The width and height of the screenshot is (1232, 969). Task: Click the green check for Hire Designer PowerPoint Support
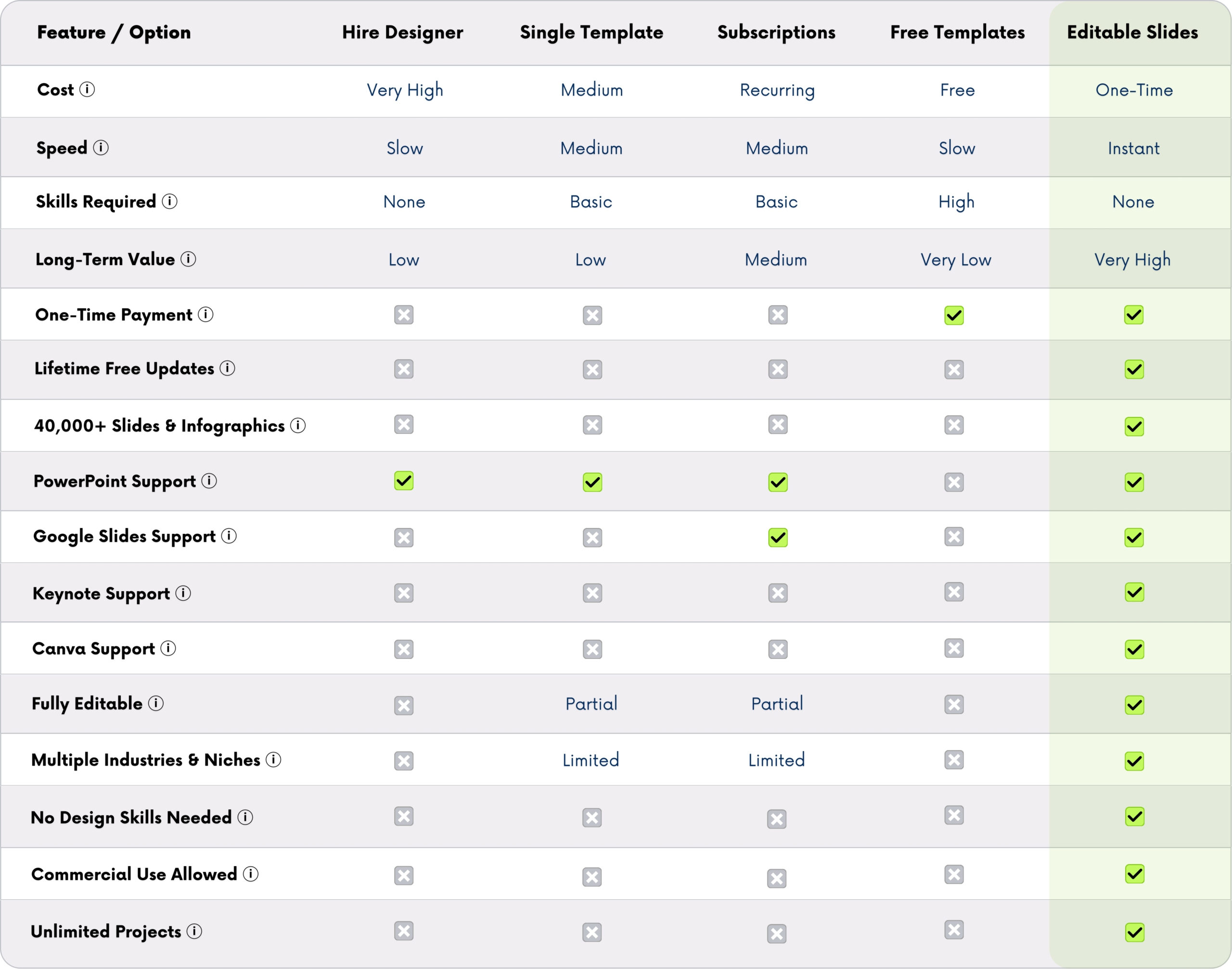[x=404, y=480]
